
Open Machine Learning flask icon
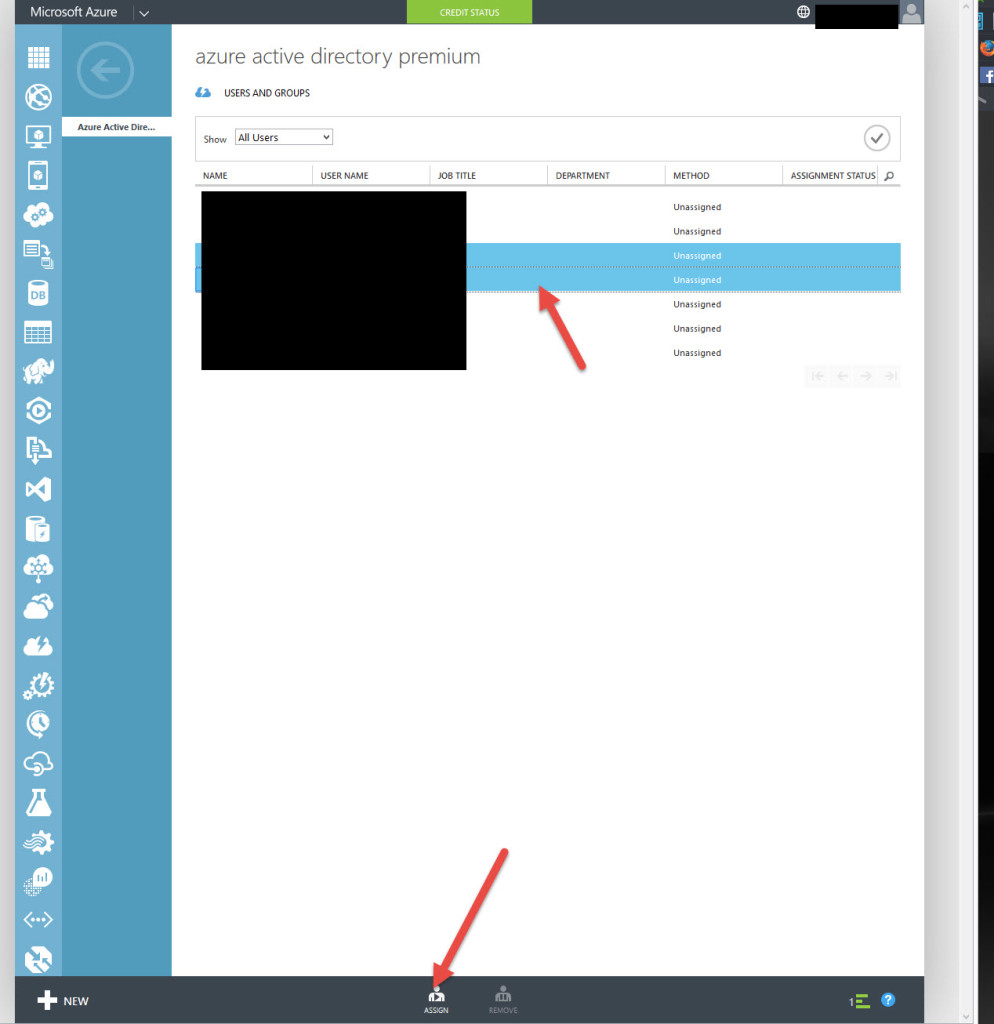38,802
